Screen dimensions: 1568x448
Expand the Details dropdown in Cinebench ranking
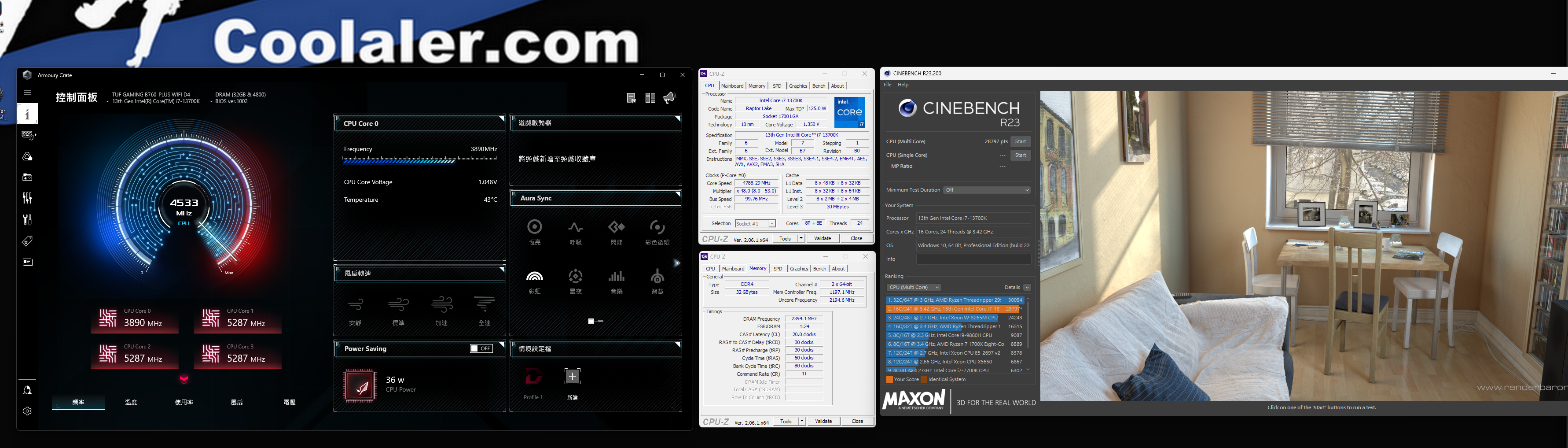click(x=1027, y=287)
